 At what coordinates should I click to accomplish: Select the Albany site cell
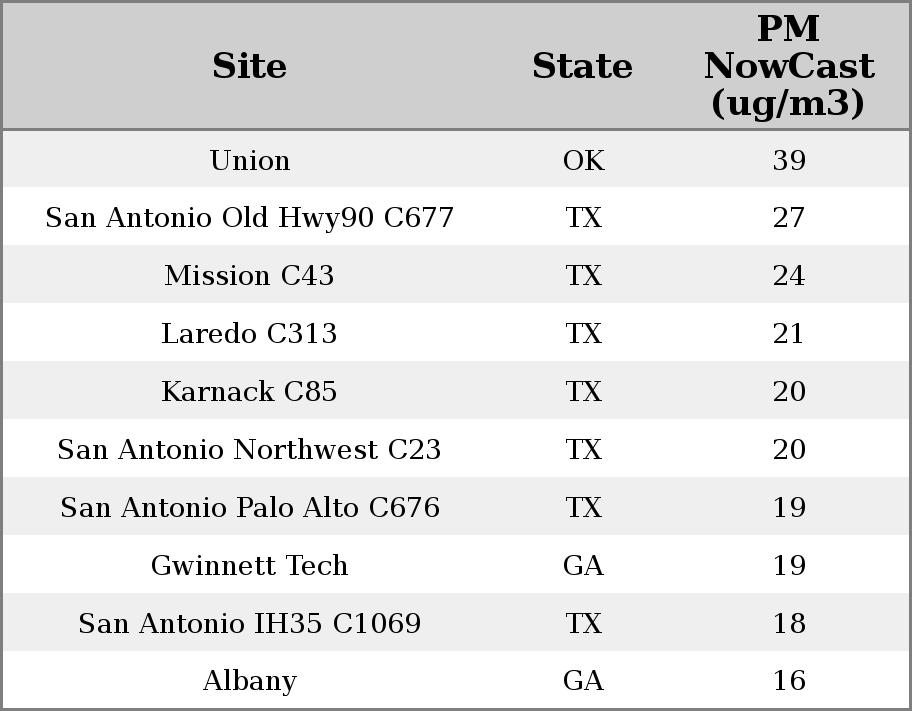click(x=250, y=681)
